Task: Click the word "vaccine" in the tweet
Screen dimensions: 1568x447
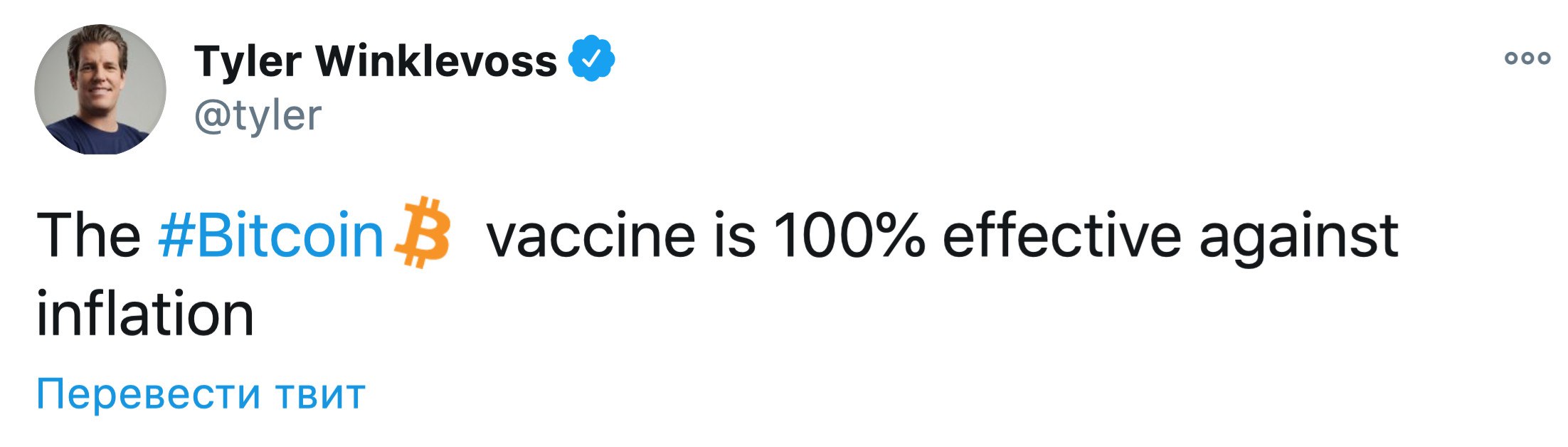Action: point(591,235)
